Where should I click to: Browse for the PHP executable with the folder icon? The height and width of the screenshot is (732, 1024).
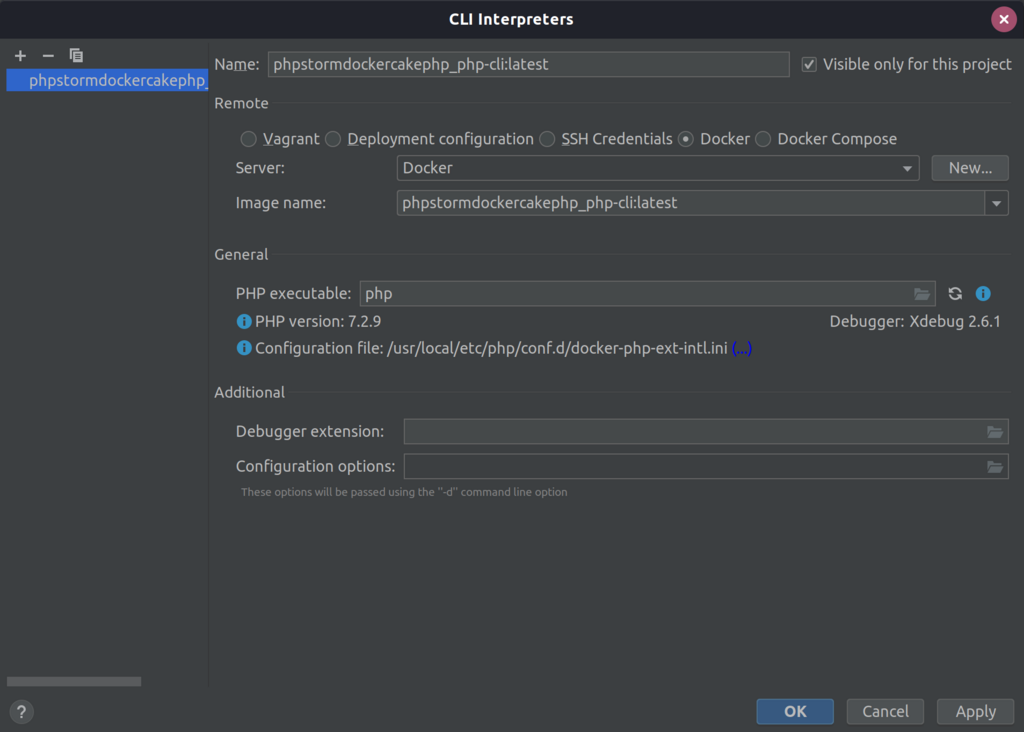922,293
